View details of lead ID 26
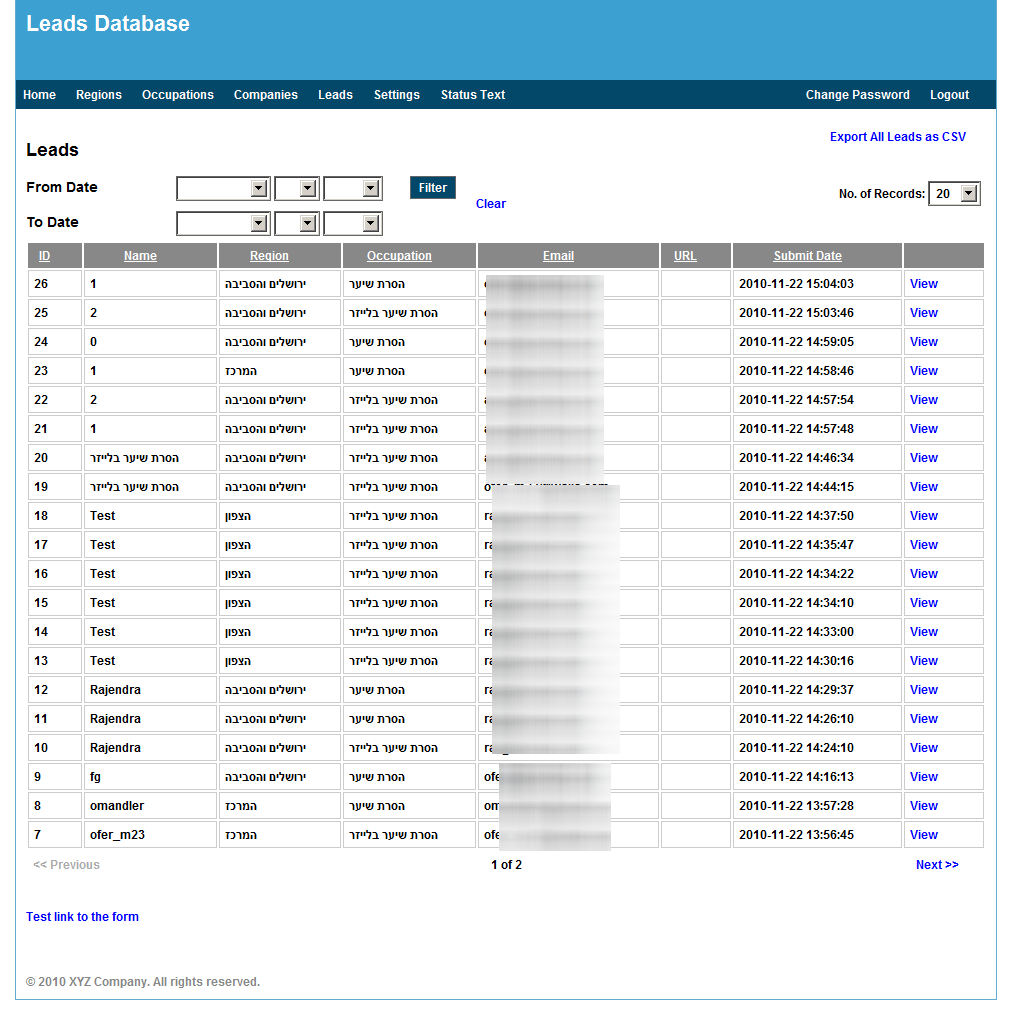The image size is (1012, 1030). point(923,283)
